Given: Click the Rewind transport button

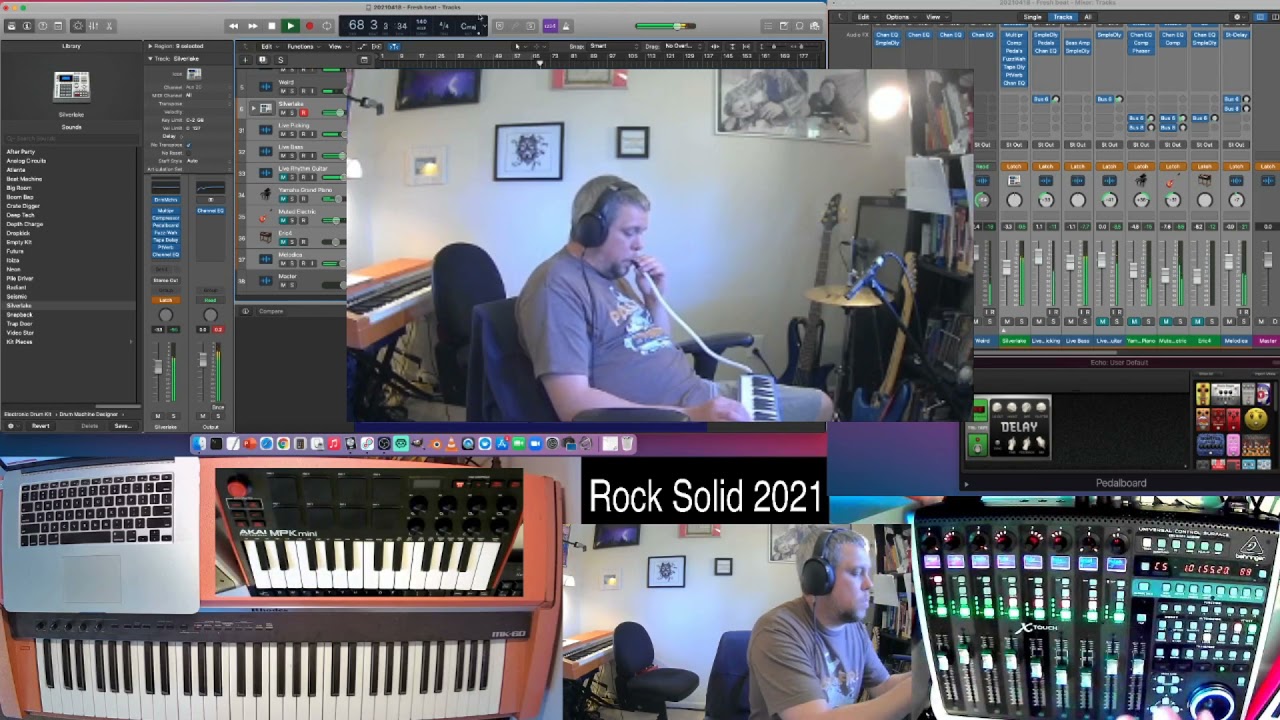Looking at the screenshot, I should pyautogui.click(x=234, y=26).
